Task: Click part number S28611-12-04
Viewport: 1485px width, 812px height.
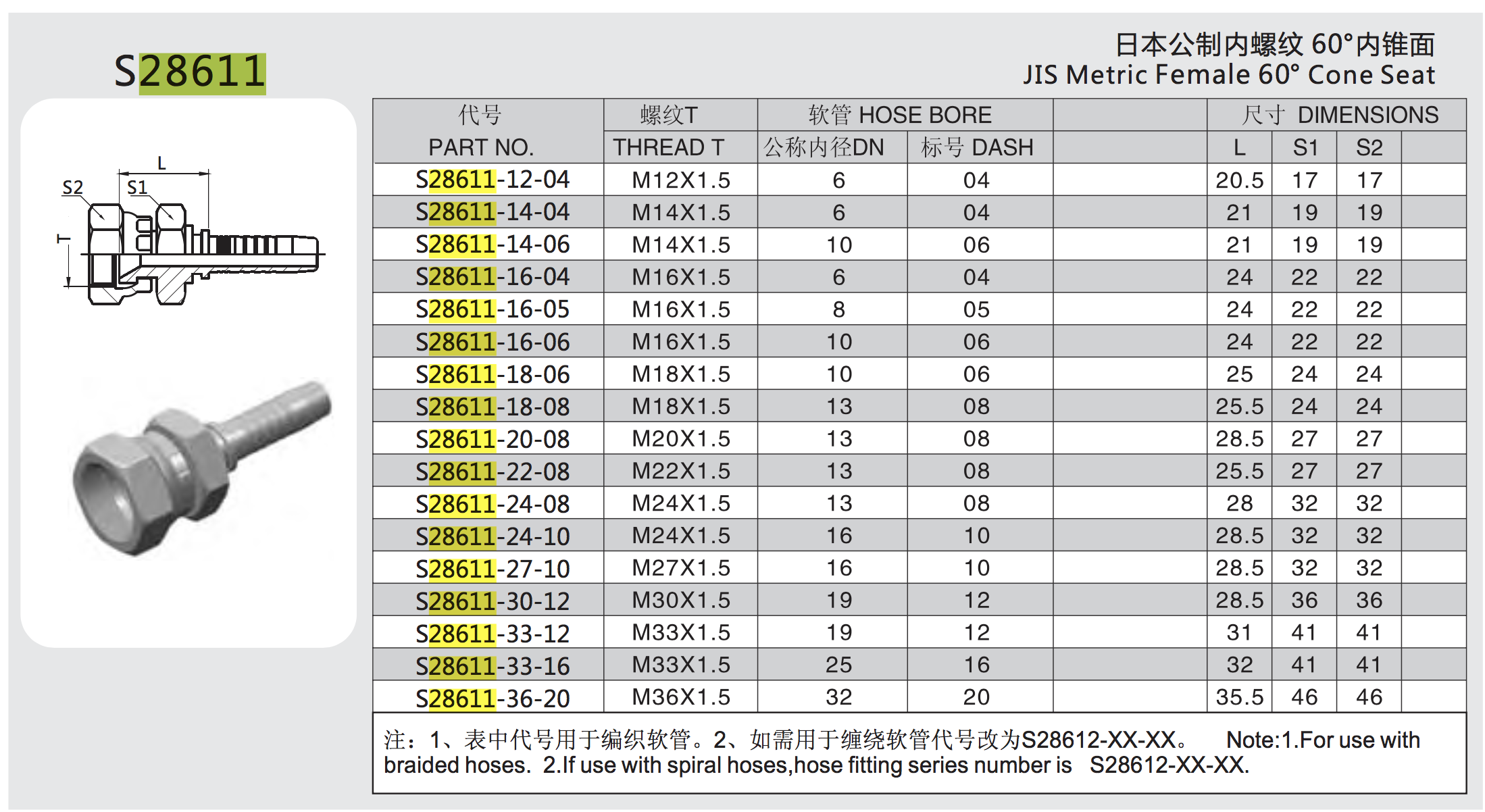Action: click(x=493, y=180)
